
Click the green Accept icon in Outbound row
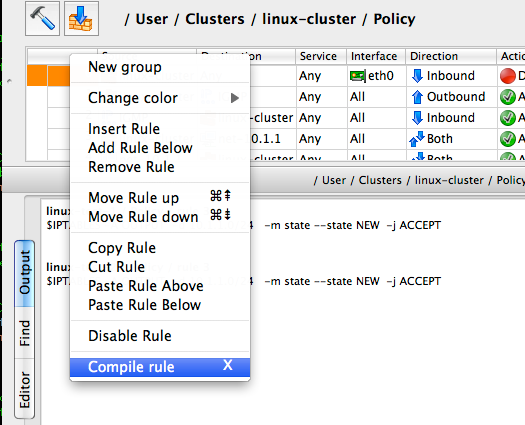click(508, 97)
